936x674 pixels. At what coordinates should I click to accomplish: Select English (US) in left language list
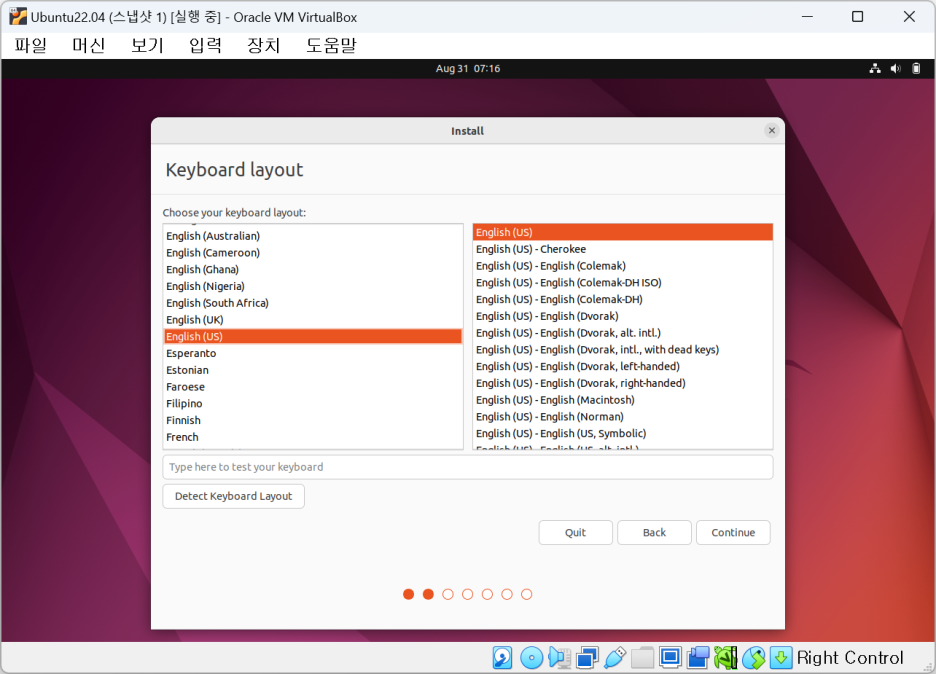[x=313, y=336]
